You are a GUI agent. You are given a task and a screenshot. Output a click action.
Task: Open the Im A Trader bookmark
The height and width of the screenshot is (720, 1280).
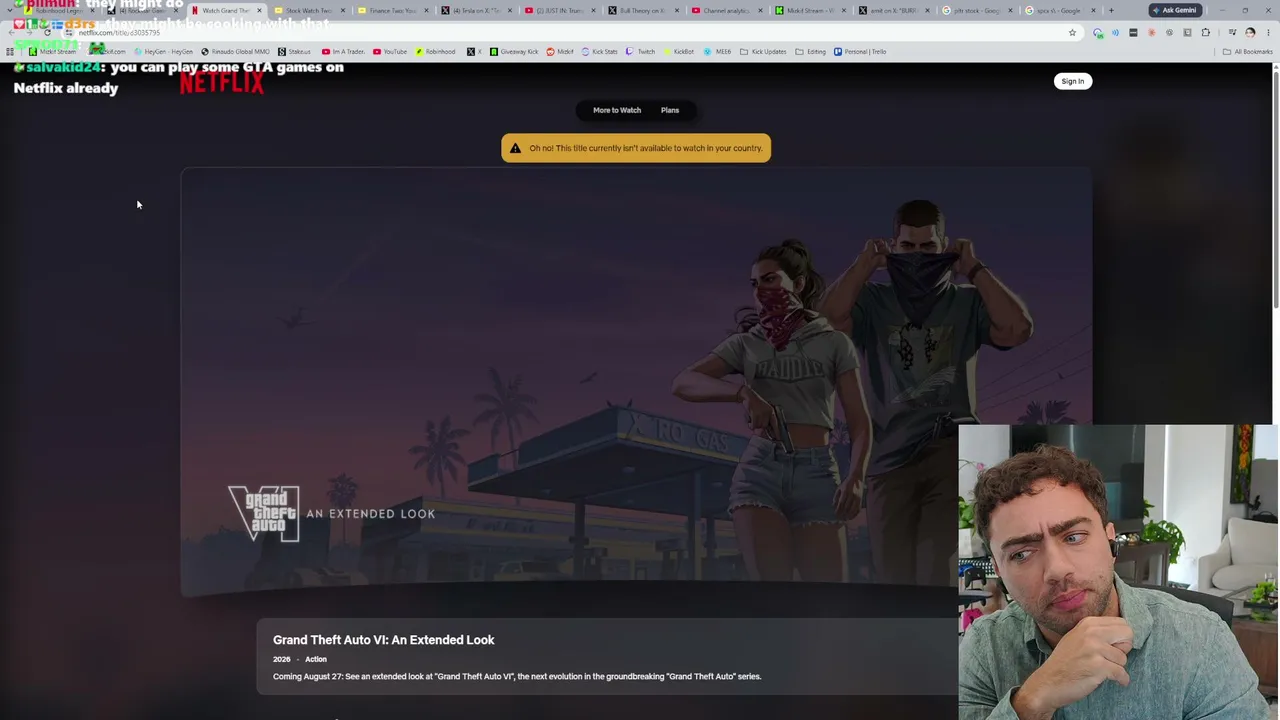coord(343,51)
